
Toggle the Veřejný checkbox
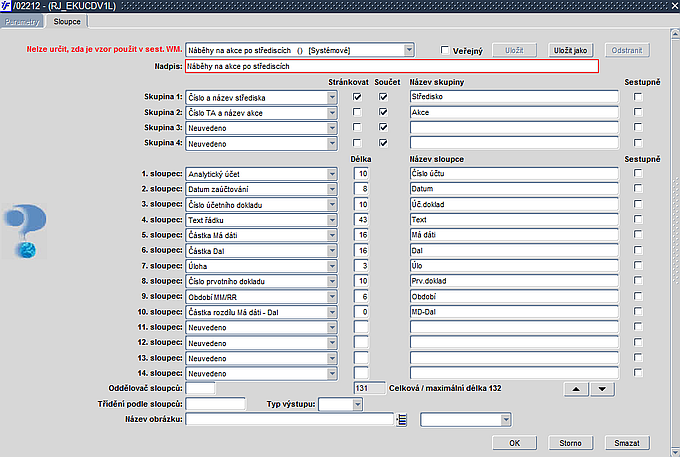pyautogui.click(x=445, y=50)
